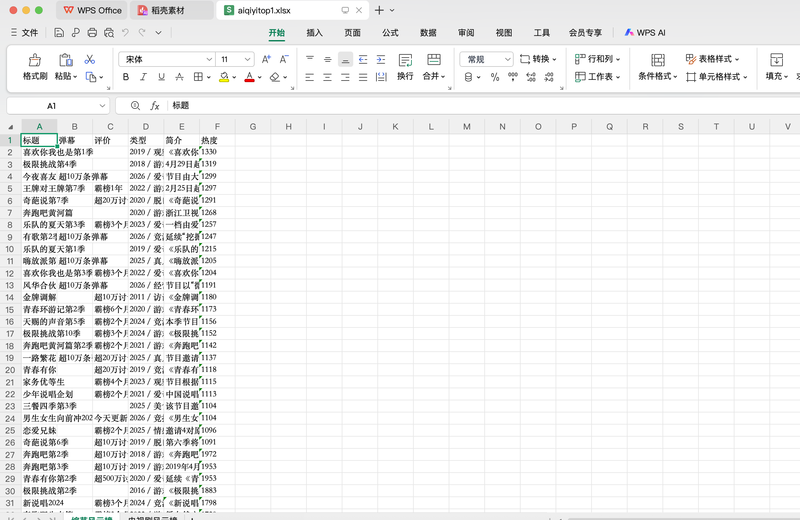This screenshot has width=800, height=520.
Task: Open the Member Exclusive (会员专享) tab
Action: [585, 33]
